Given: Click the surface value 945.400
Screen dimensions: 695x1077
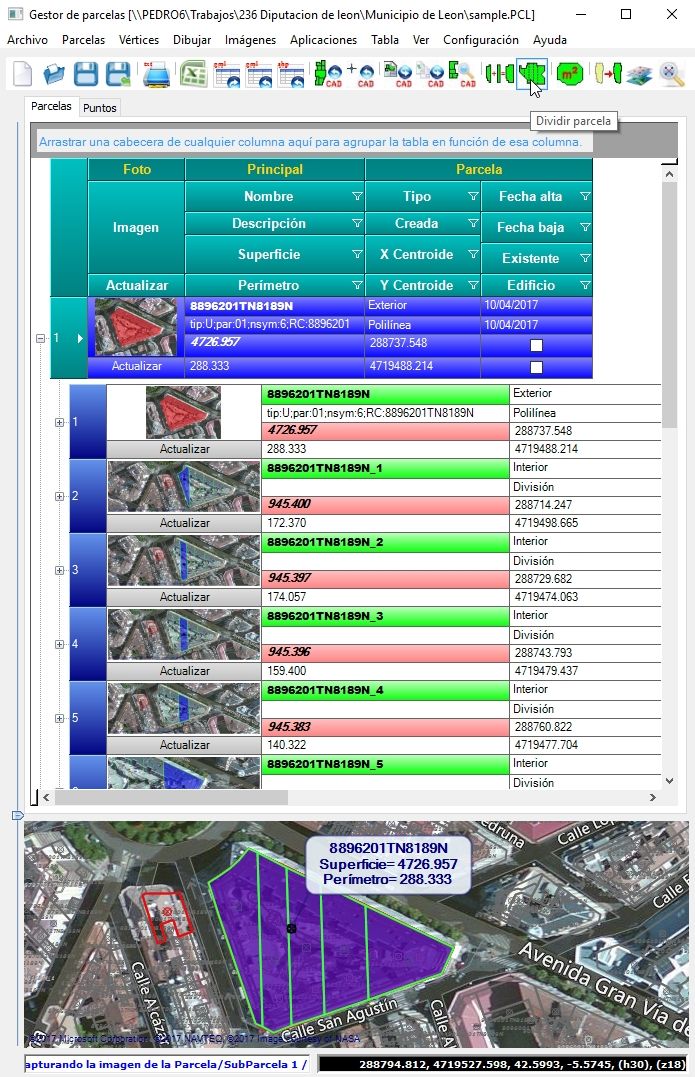Looking at the screenshot, I should 289,504.
